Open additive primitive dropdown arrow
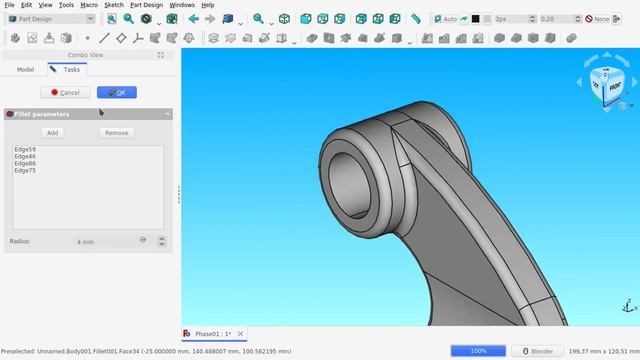The height and width of the screenshot is (360, 640). pos(294,42)
